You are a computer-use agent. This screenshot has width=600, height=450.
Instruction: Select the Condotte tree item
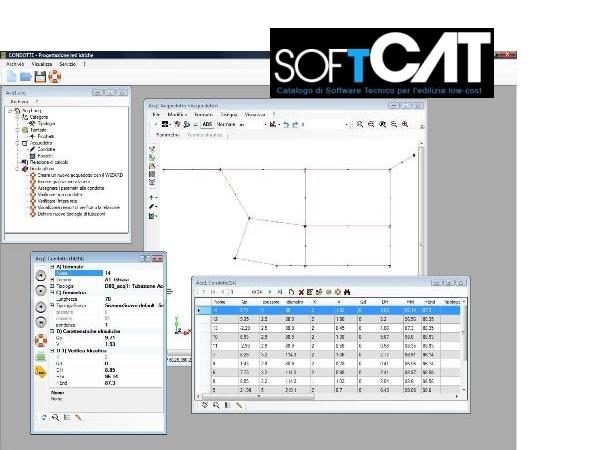tap(46, 149)
